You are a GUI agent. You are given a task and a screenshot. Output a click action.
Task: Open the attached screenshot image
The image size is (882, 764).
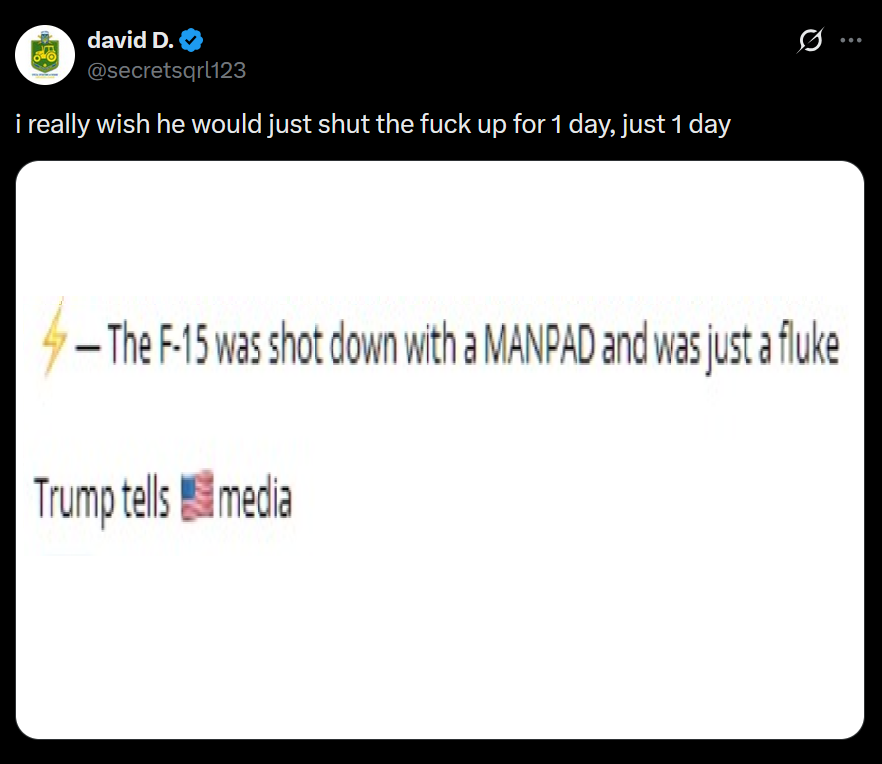click(440, 450)
